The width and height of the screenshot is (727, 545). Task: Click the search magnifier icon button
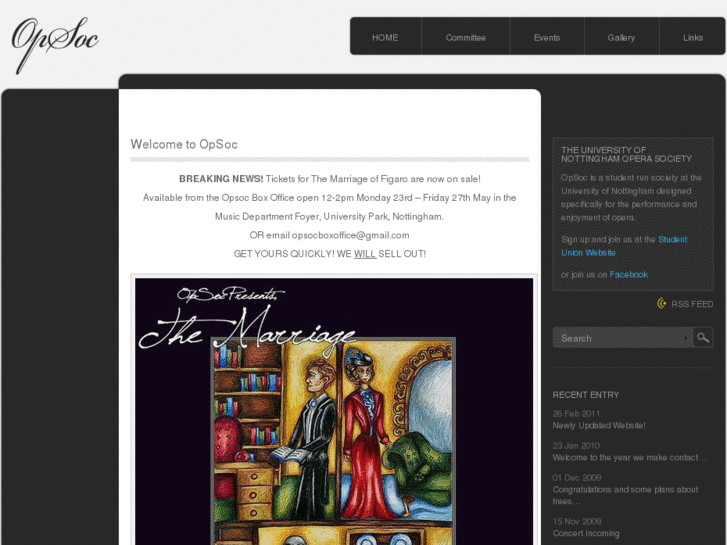703,337
